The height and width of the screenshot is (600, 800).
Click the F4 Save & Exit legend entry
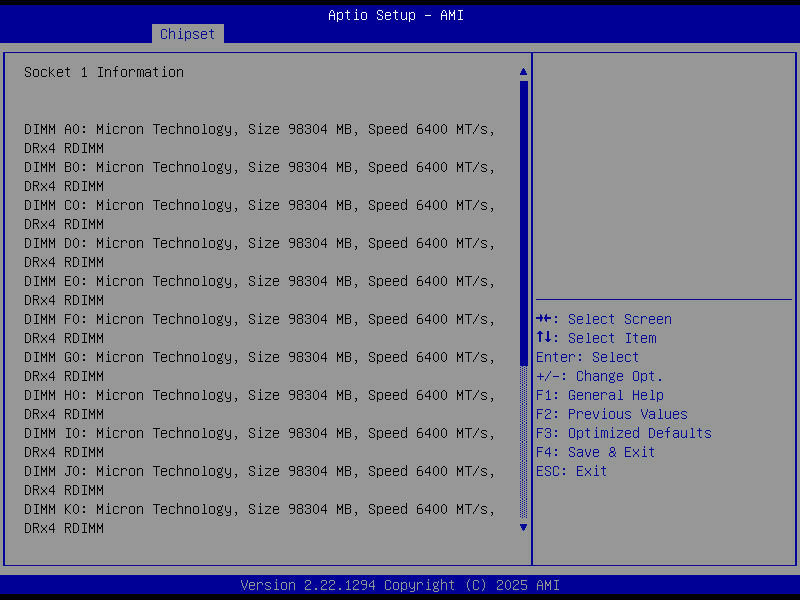(x=598, y=451)
